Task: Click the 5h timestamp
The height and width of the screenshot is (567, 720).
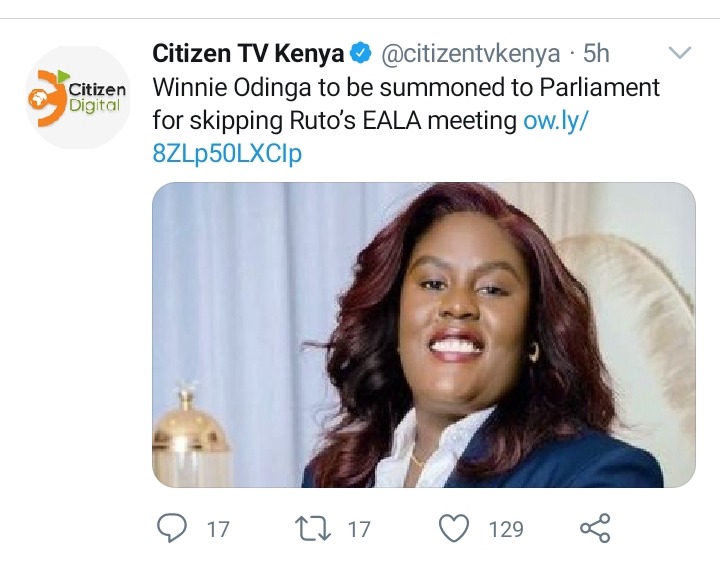Action: coord(596,53)
